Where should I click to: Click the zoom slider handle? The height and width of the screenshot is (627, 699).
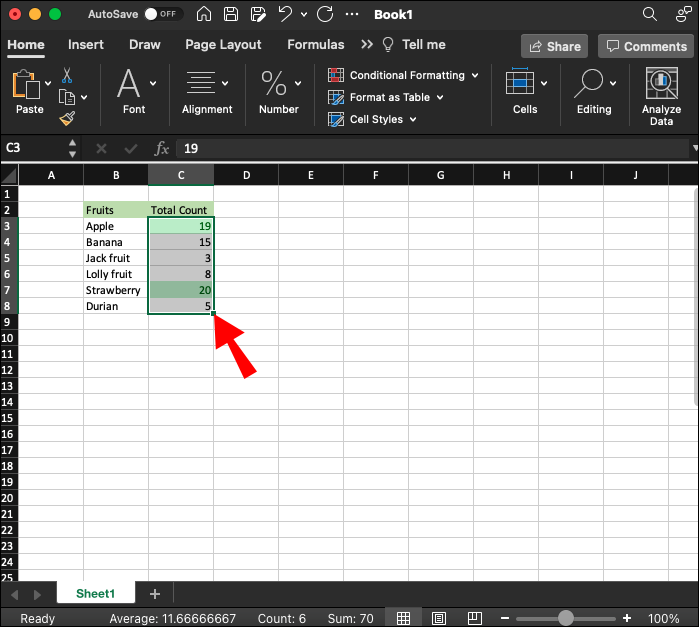(566, 618)
